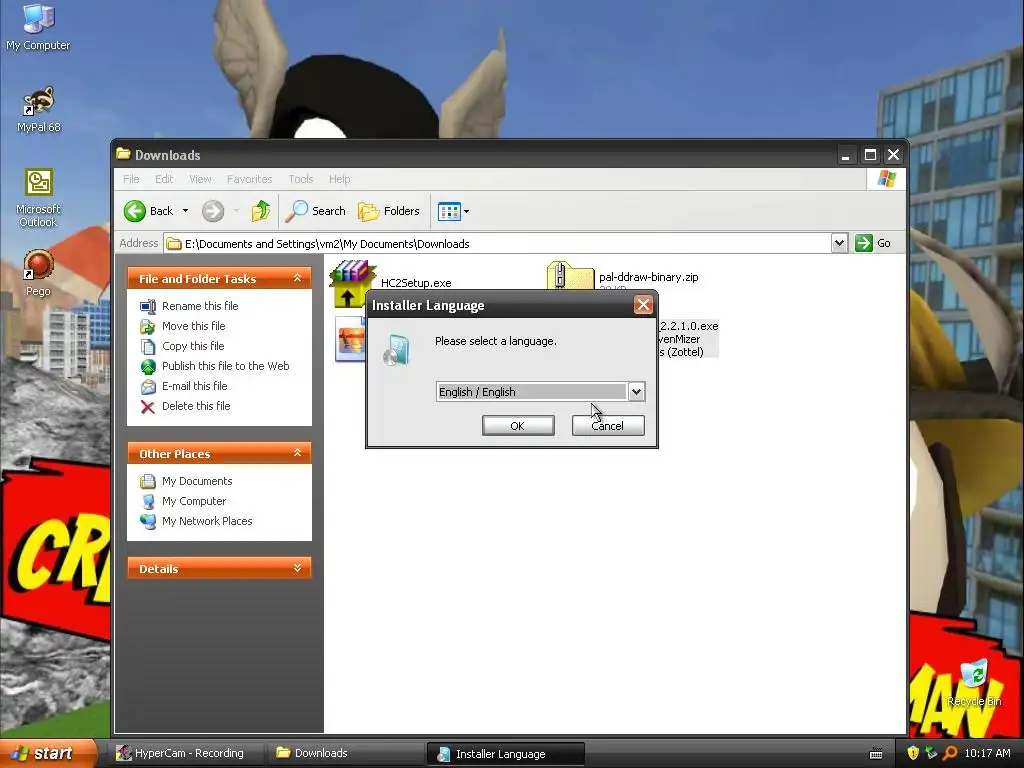
Task: Click the keyboard icon in taskbar
Action: point(876,754)
